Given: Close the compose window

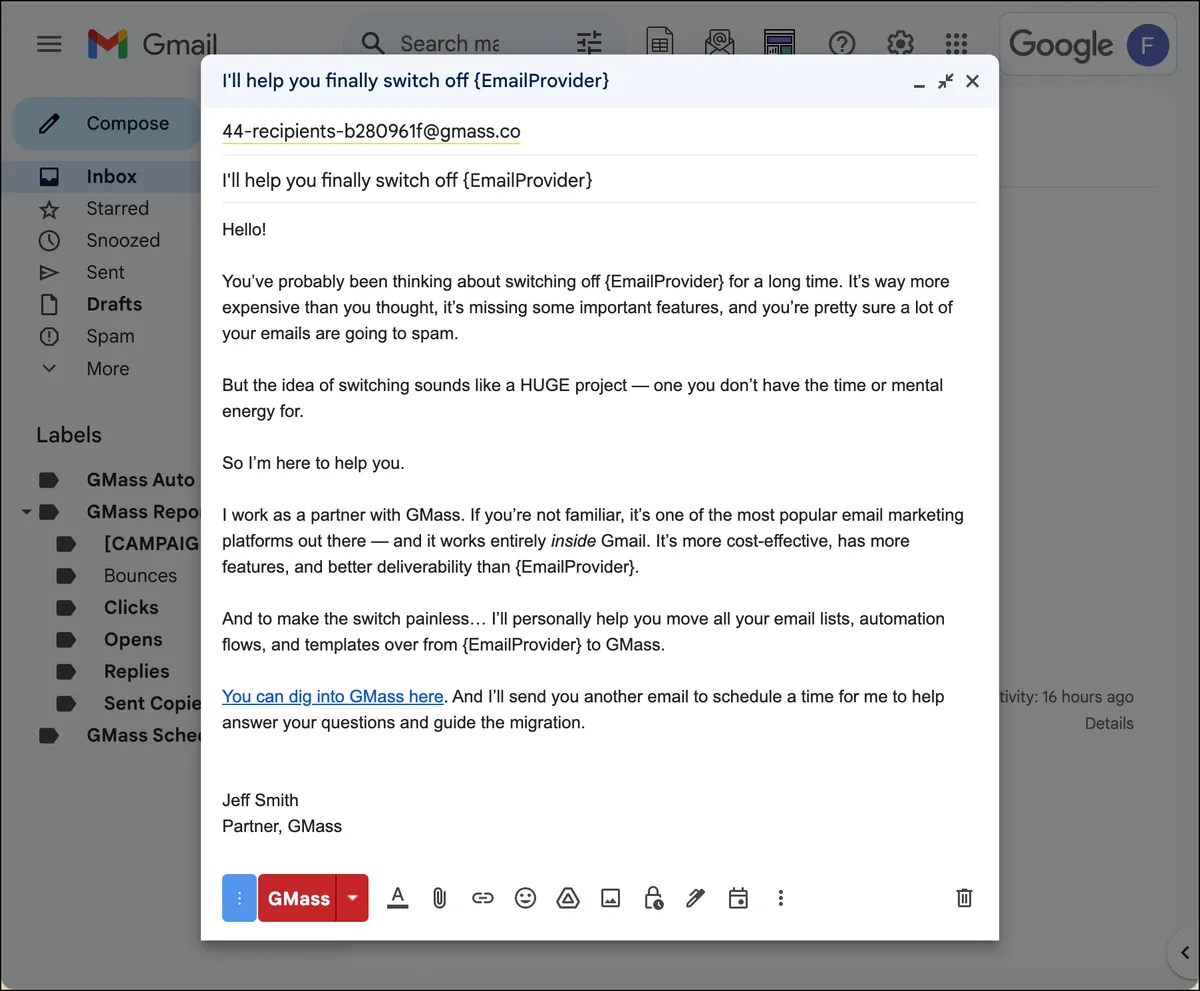Looking at the screenshot, I should pos(972,82).
